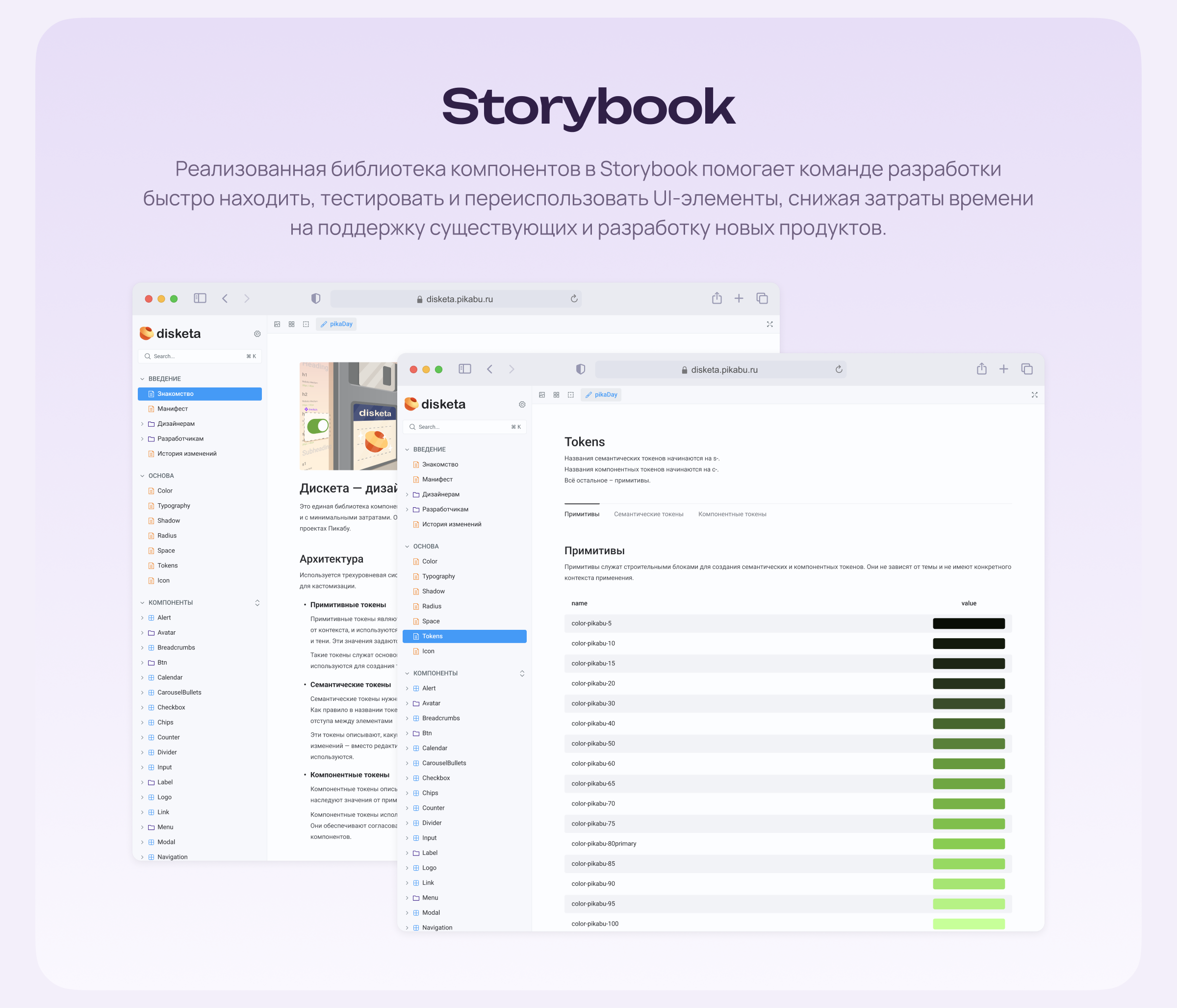Screen dimensions: 1177x1008
Task: Click share icon in back browser window
Action: click(717, 298)
